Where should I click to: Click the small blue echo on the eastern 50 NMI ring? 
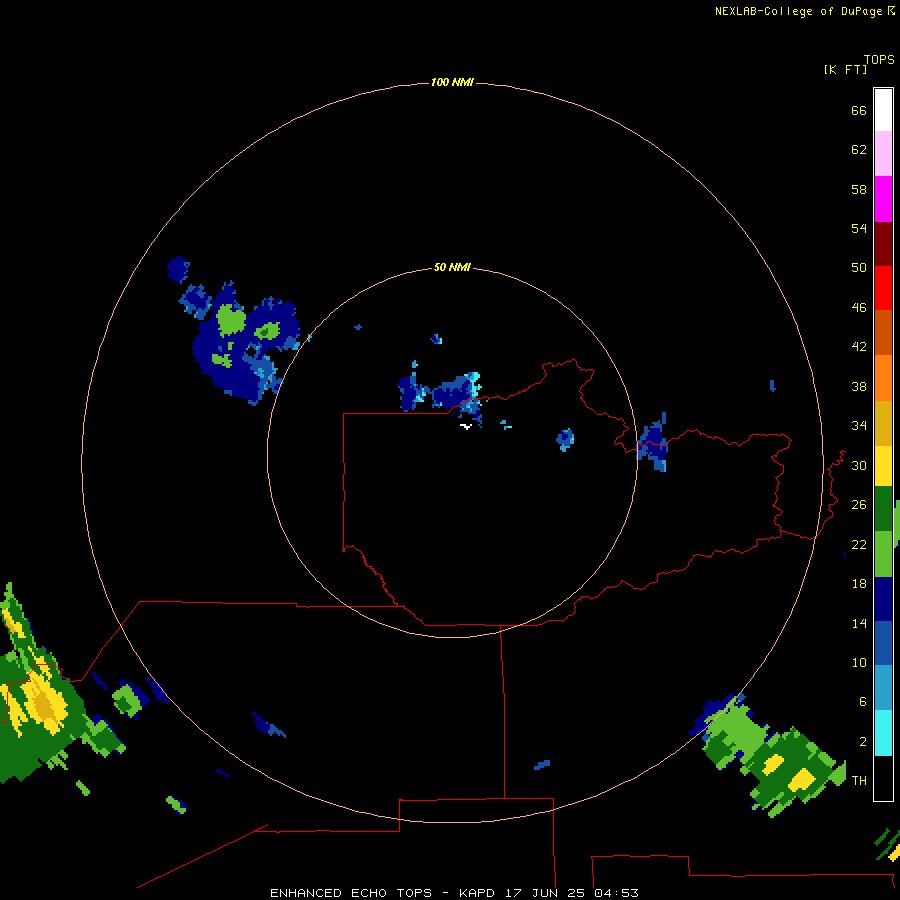pos(653,443)
